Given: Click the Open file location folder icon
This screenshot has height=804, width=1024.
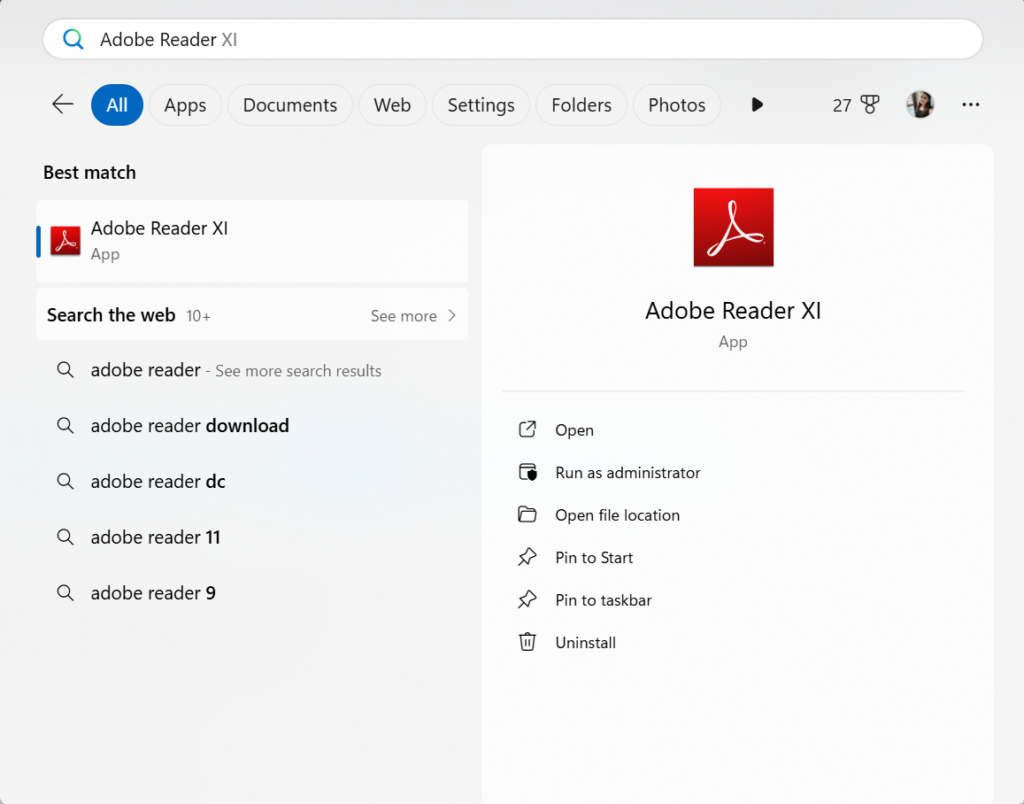Looking at the screenshot, I should point(527,514).
